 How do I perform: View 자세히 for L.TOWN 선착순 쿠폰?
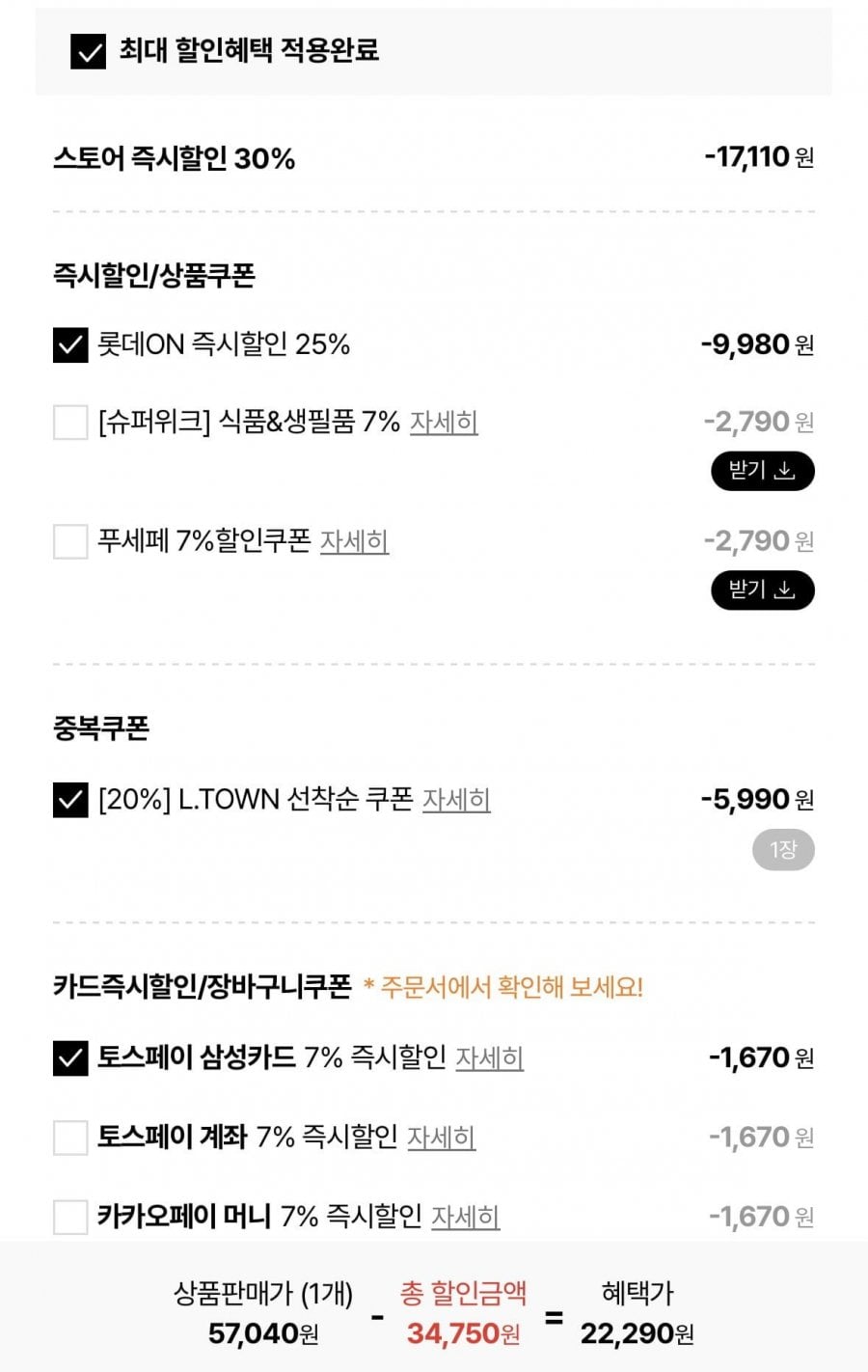coord(456,800)
